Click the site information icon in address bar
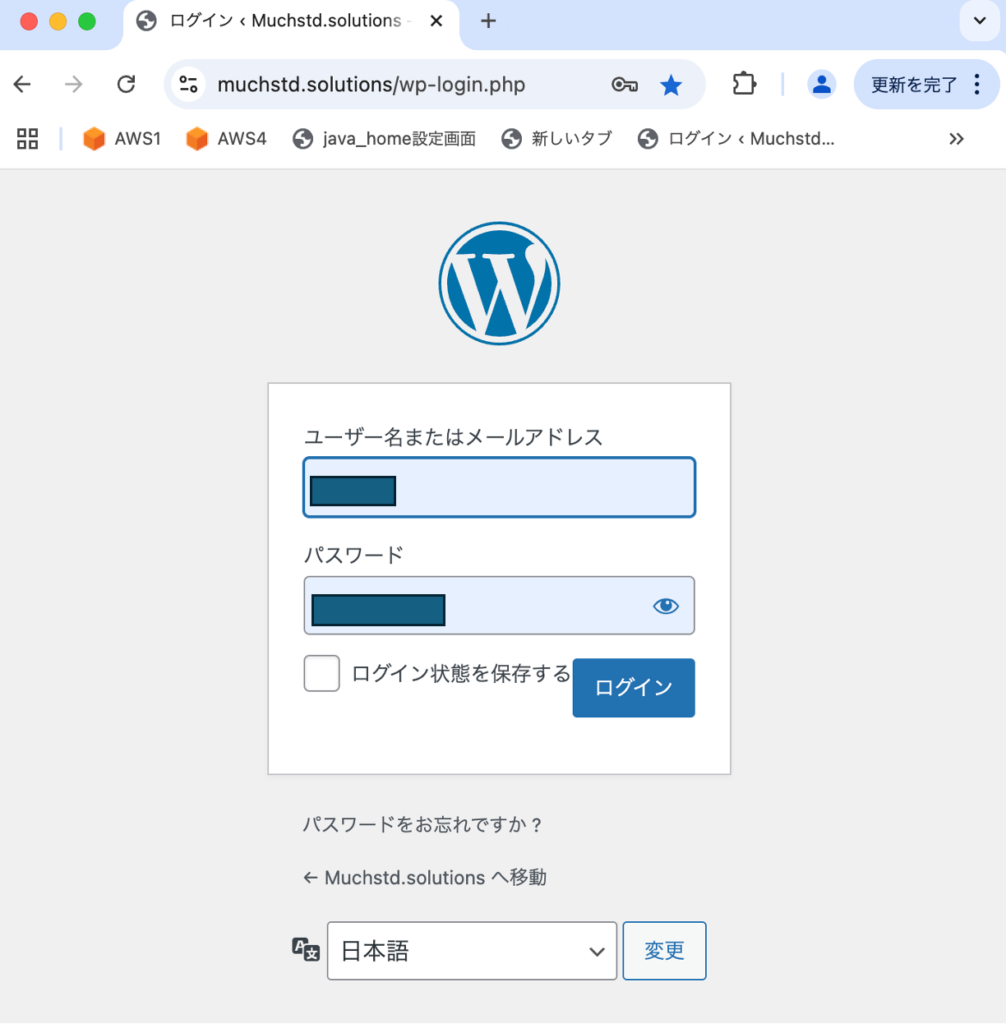The width and height of the screenshot is (1006, 1024). (189, 84)
